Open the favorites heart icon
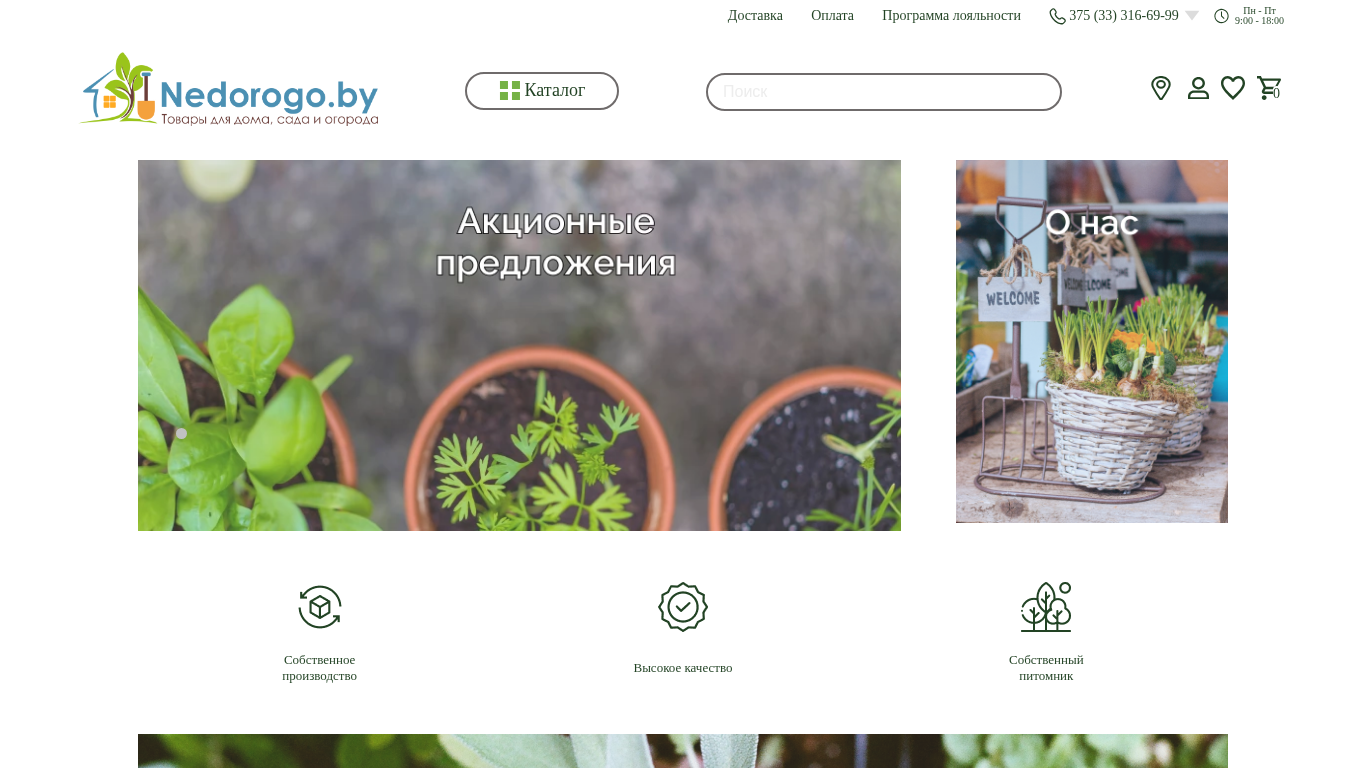Screen dimensions: 1366x768 point(1233,88)
